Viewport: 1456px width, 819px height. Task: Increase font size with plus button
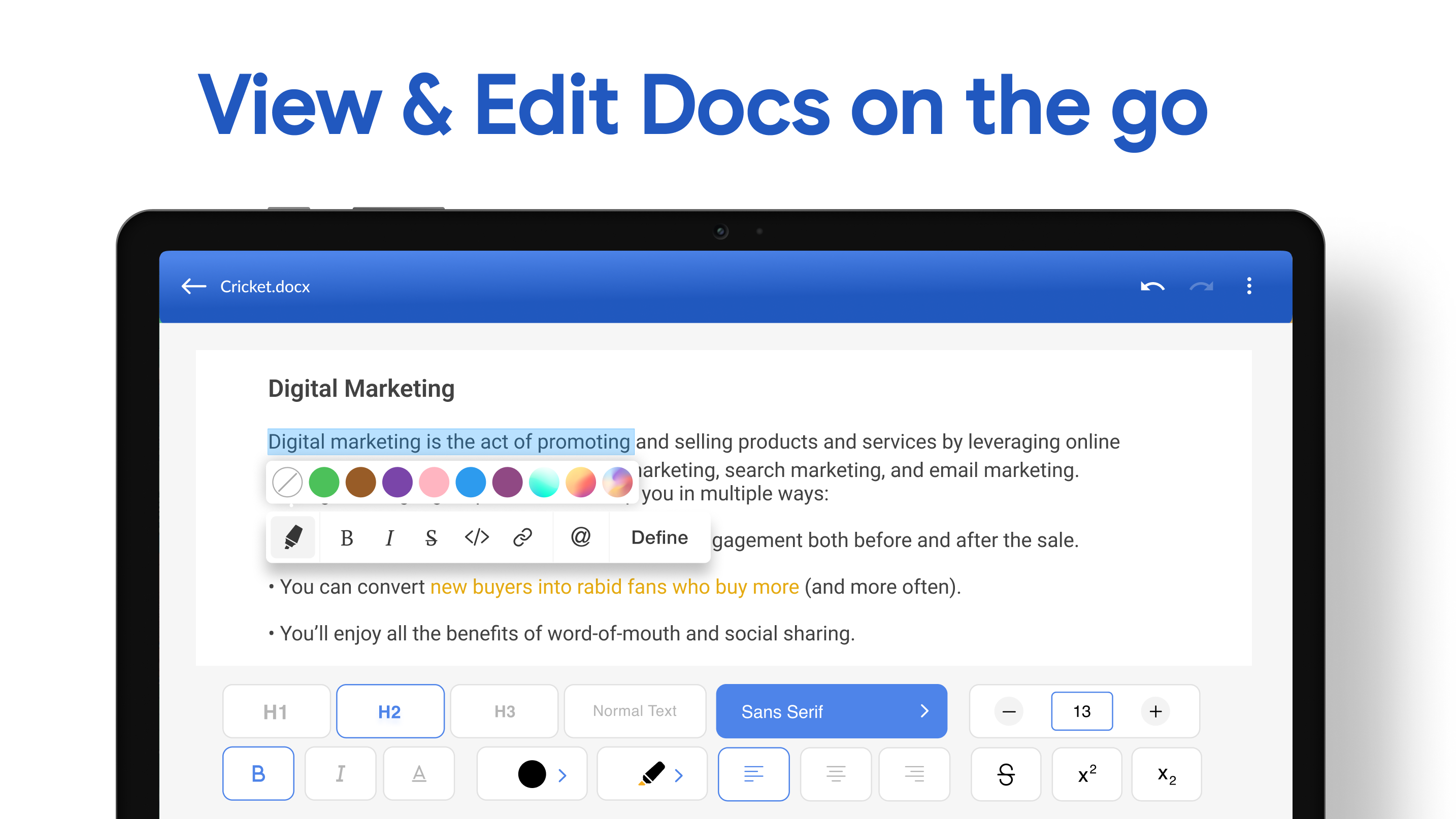click(x=1155, y=712)
